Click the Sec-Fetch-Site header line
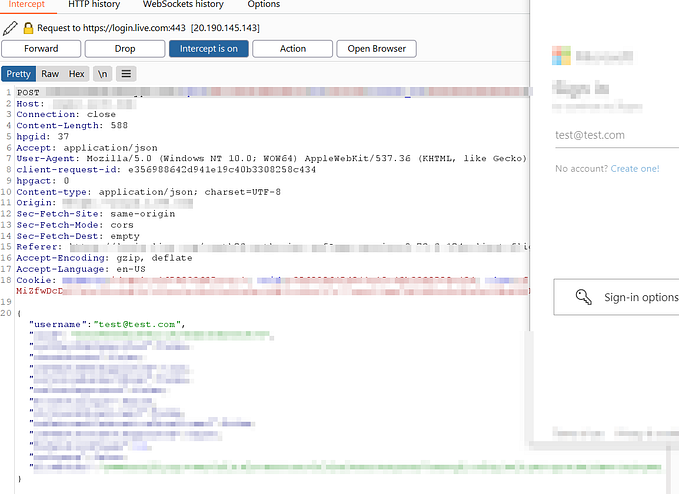The width and height of the screenshot is (679, 494). click(x=96, y=214)
